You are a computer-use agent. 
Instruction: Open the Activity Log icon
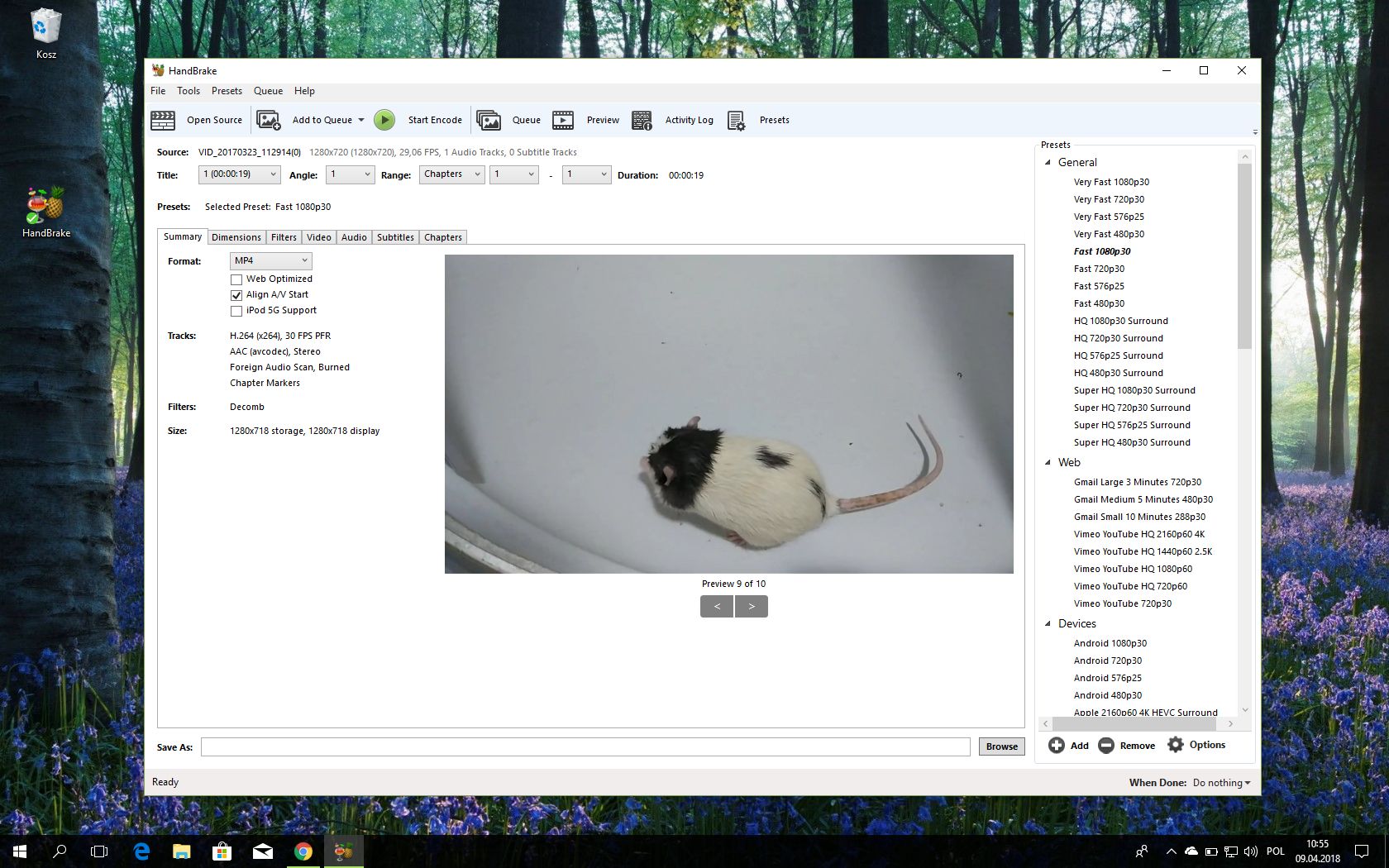tap(642, 121)
